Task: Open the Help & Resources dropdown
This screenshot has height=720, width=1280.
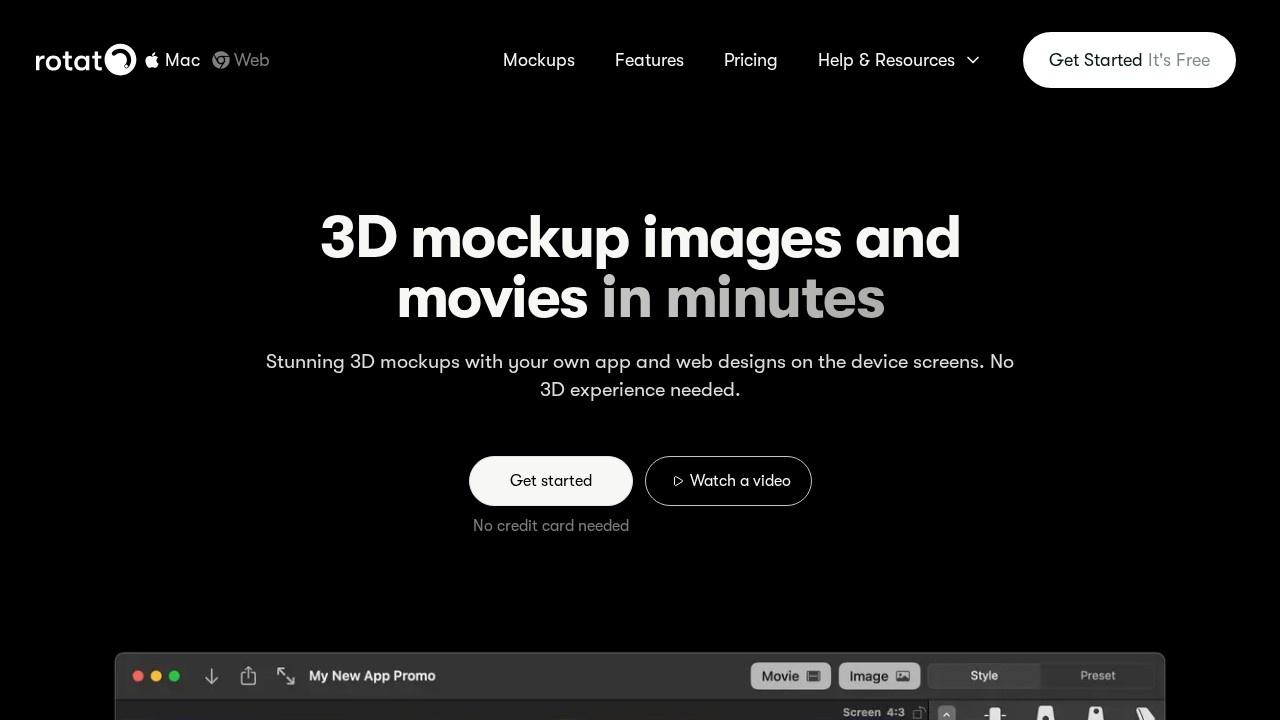Action: 897,60
